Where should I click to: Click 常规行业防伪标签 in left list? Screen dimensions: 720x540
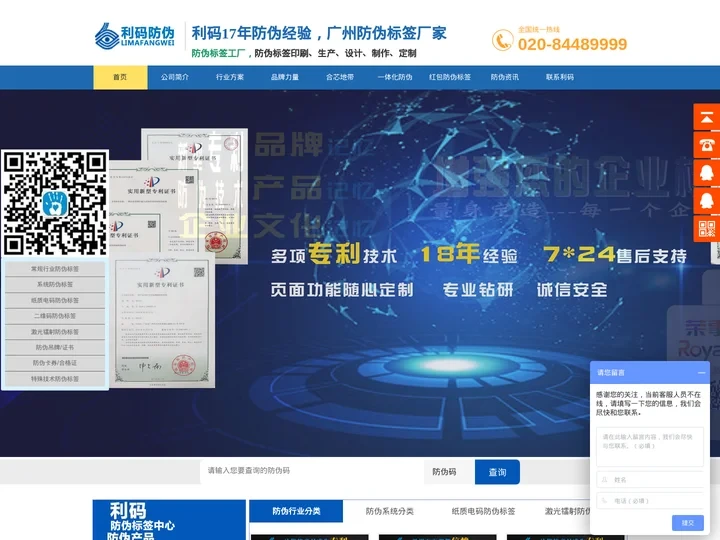[55, 269]
